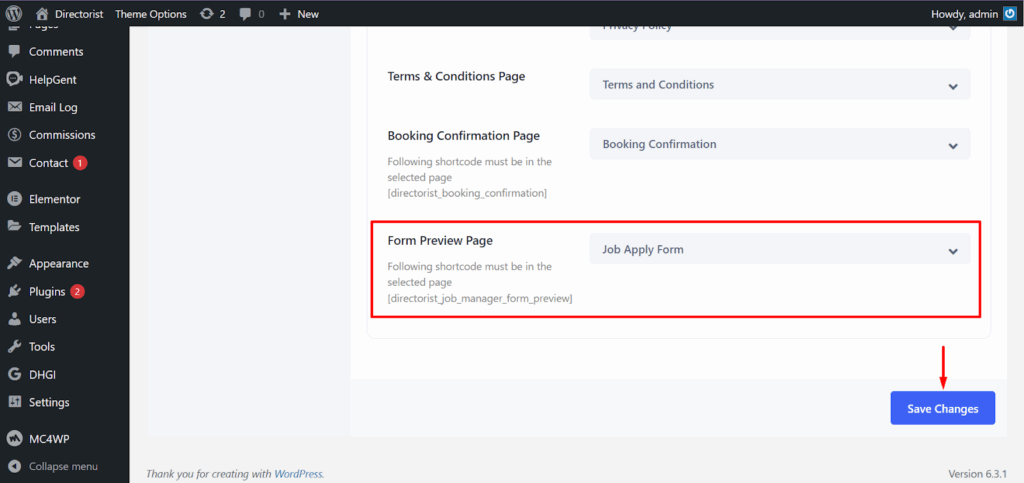1024x483 pixels.
Task: Click the New content plus icon
Action: (285, 14)
